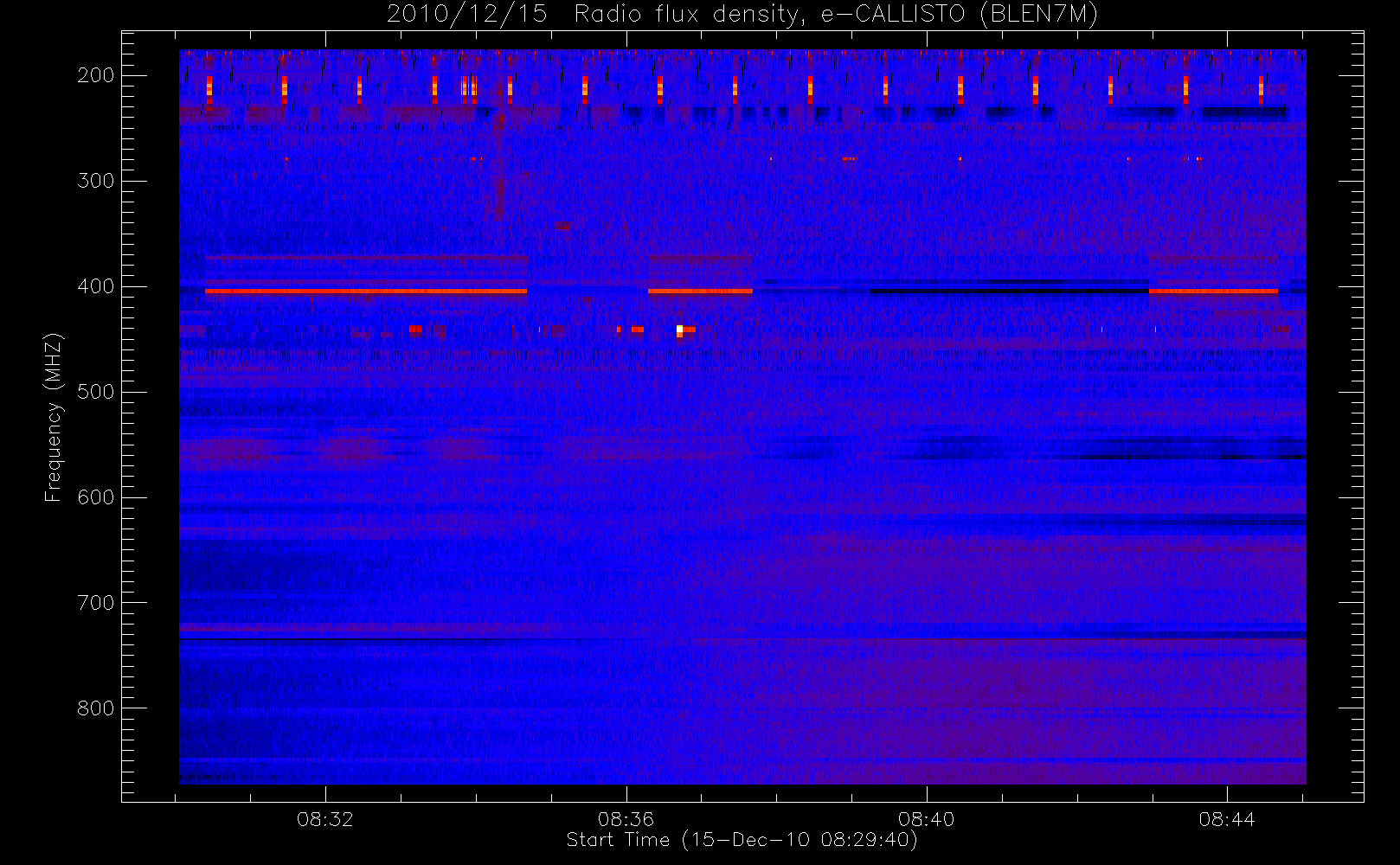Click the 600 frequency tick label
Viewport: 1400px width, 865px height.
(x=95, y=497)
